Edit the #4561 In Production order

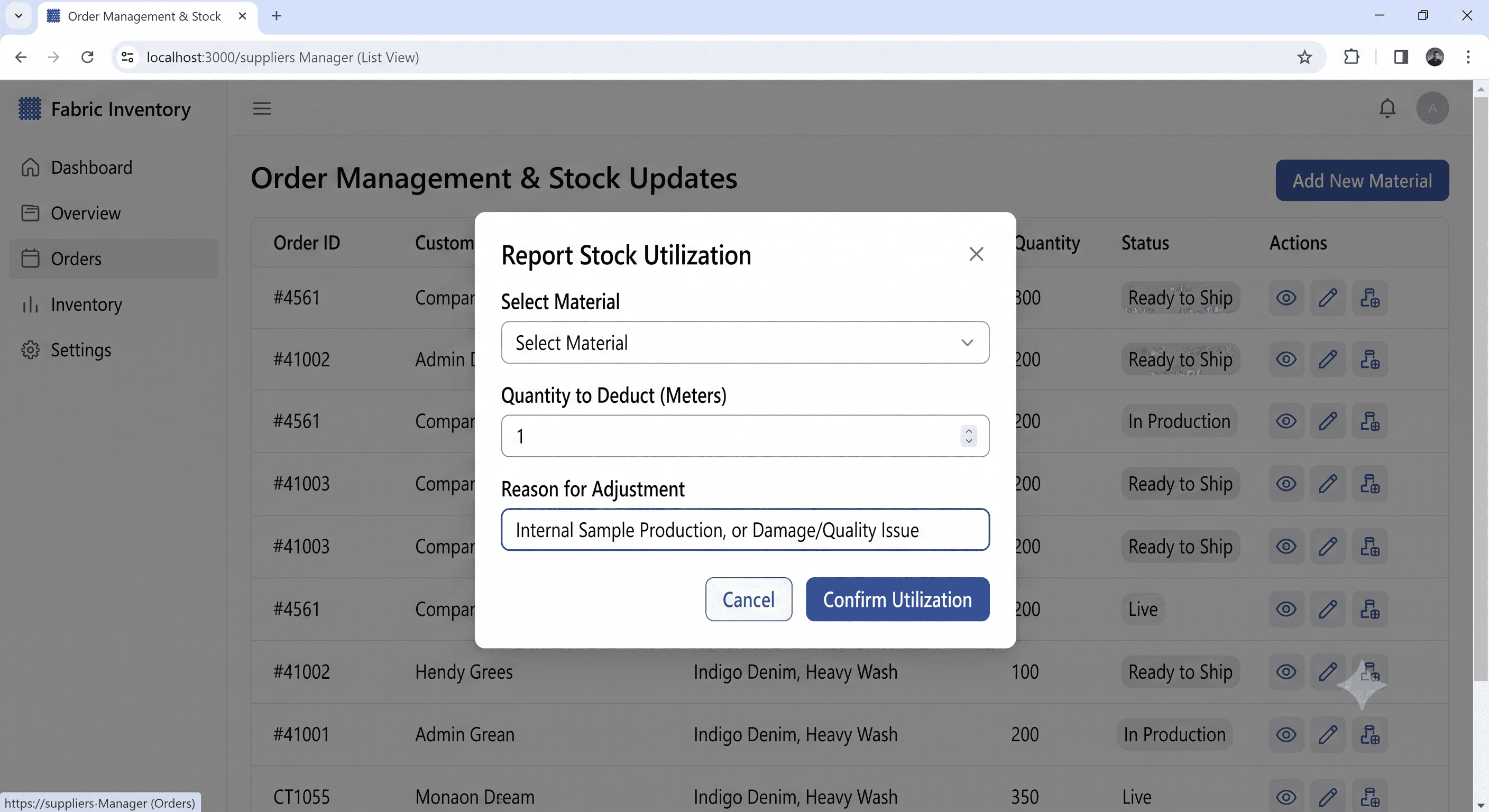point(1328,421)
